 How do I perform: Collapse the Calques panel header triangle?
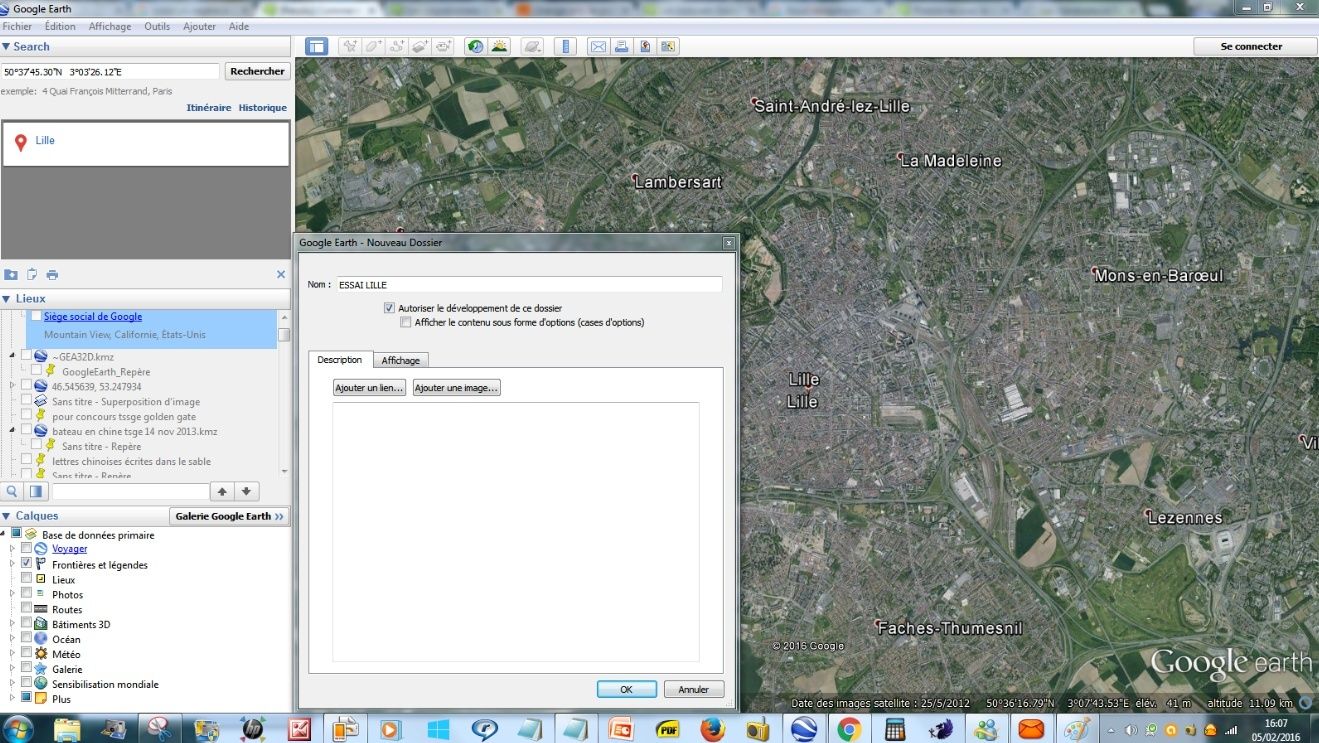point(6,516)
